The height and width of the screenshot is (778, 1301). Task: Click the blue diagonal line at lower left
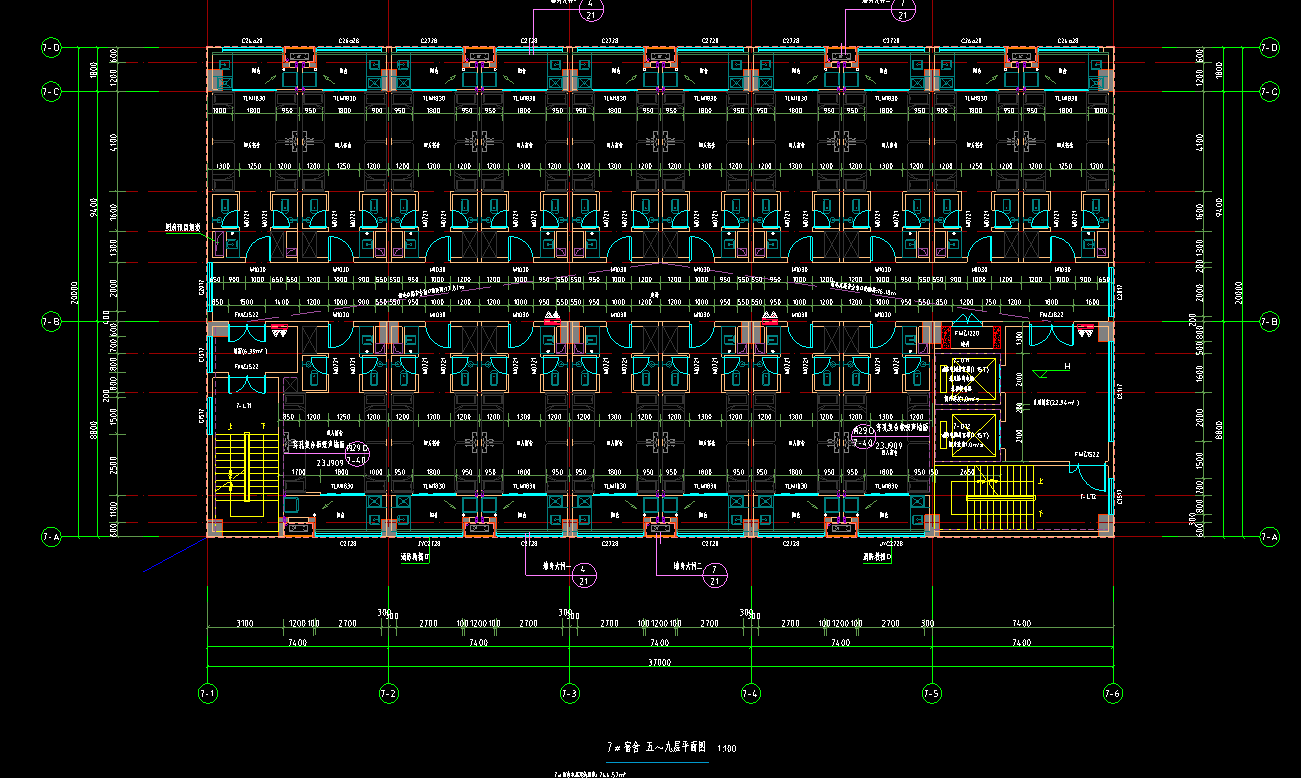coord(176,555)
